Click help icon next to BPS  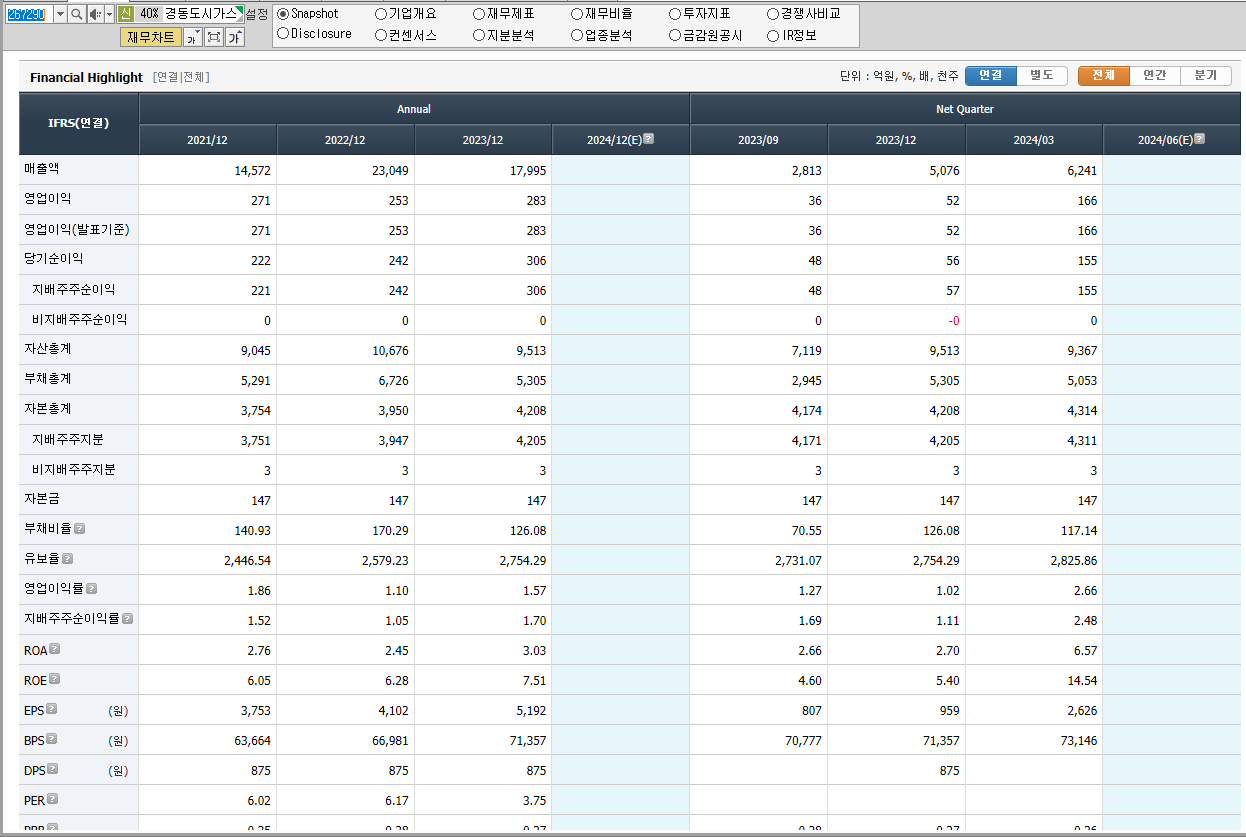coord(52,739)
